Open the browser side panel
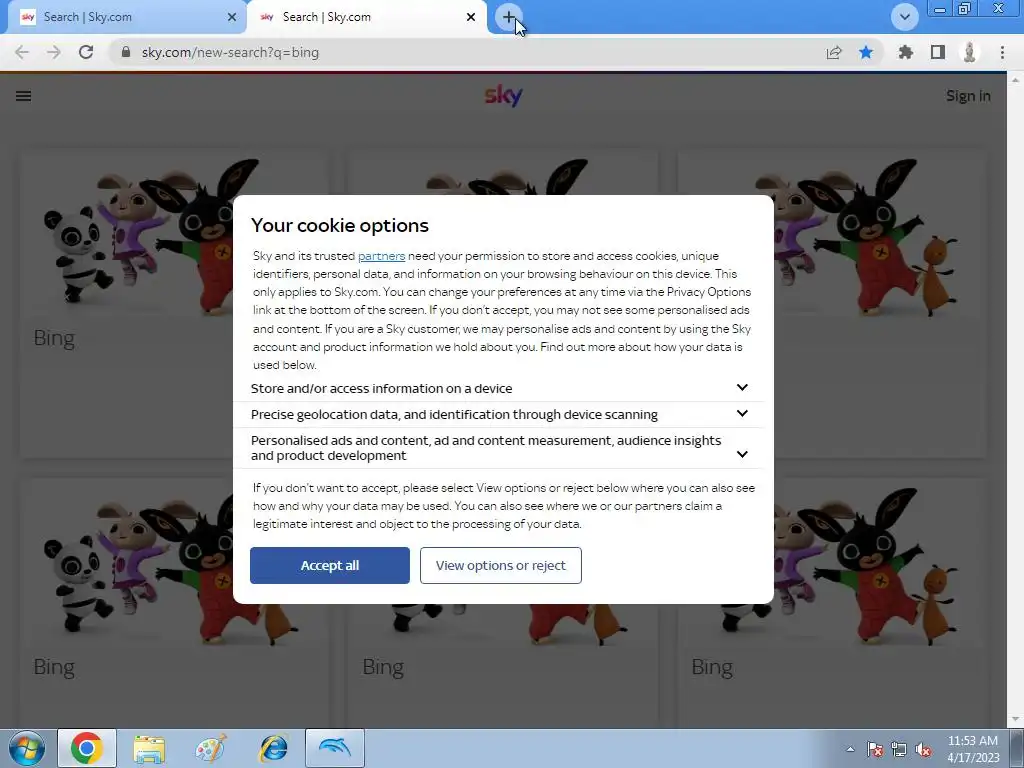 938,52
